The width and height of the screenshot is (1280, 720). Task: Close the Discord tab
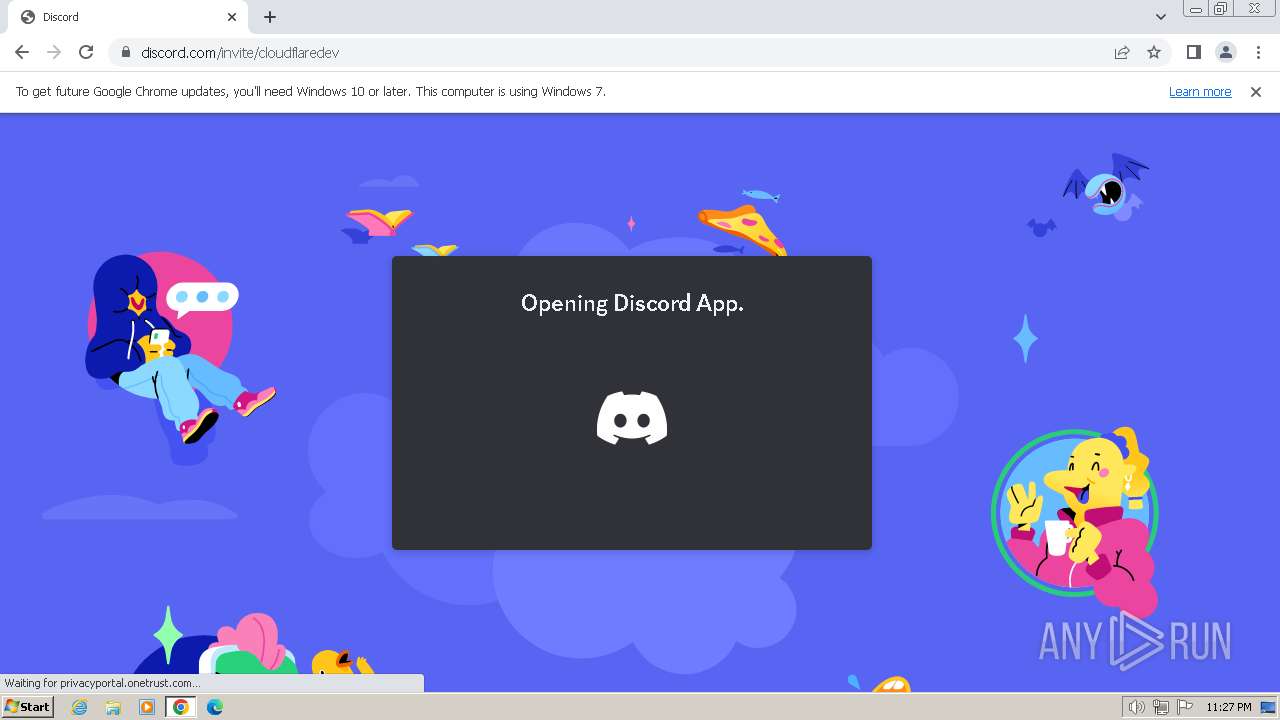(232, 17)
